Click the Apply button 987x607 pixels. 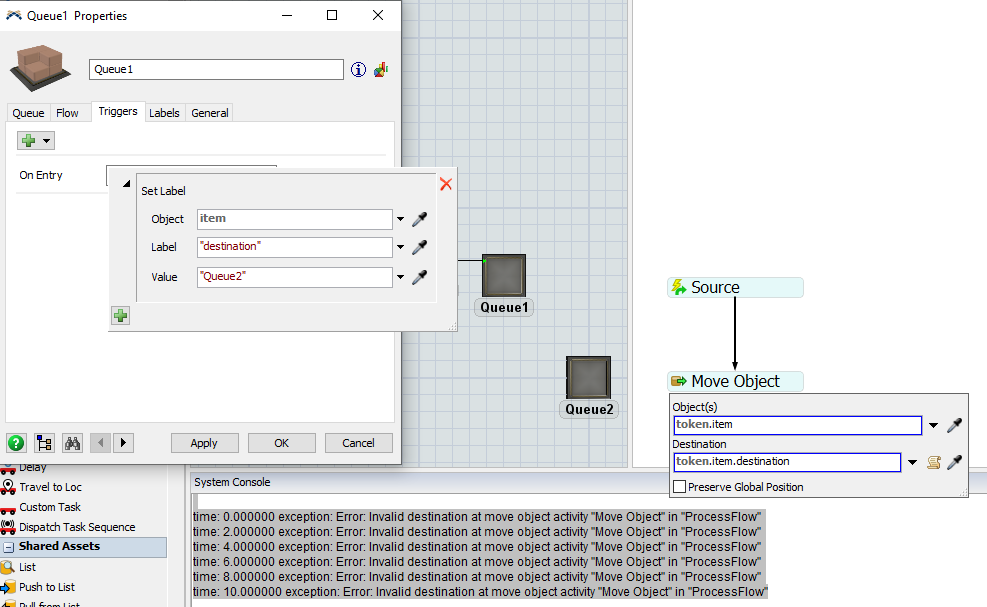(x=205, y=443)
